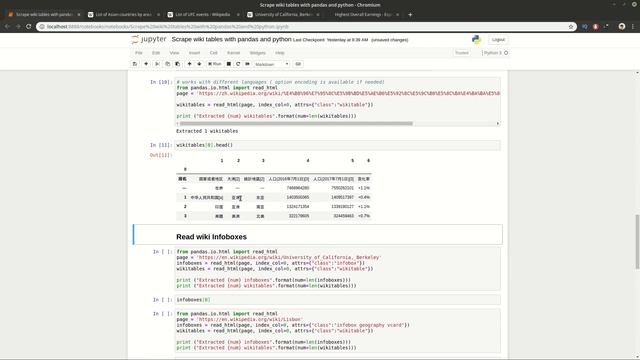Screen dimensions: 640x360
Task: Open the browser profile avatar icon
Action: 622,27
